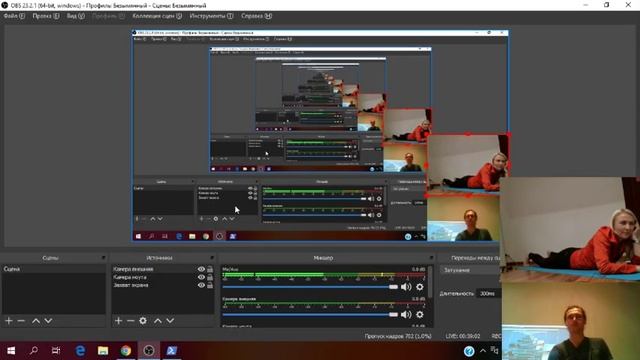640x360 pixels.
Task: Open Камера внешняя mixer settings gear
Action: tap(420, 315)
